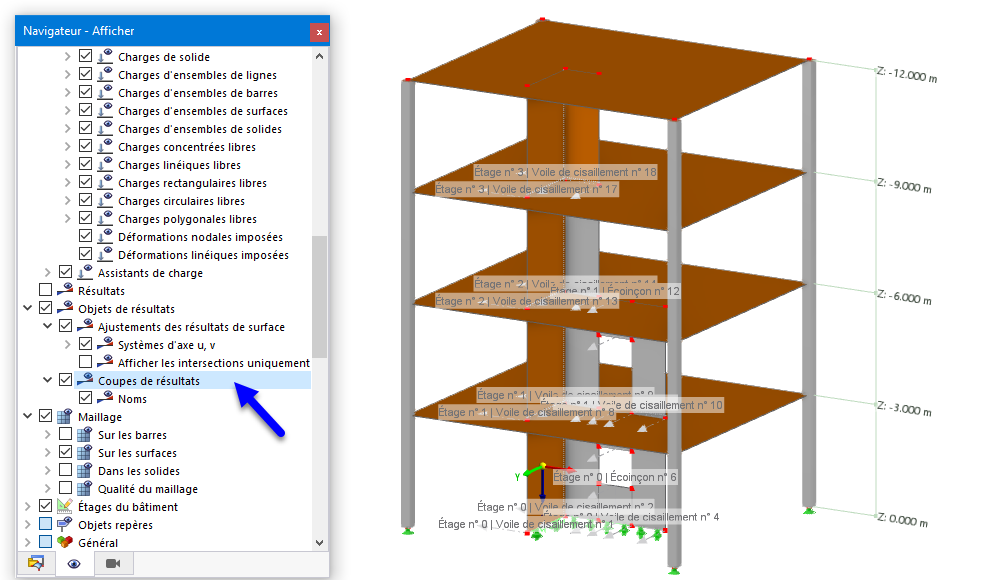Uncheck the Coupes de résultats checkbox
The width and height of the screenshot is (992, 580).
click(65, 379)
